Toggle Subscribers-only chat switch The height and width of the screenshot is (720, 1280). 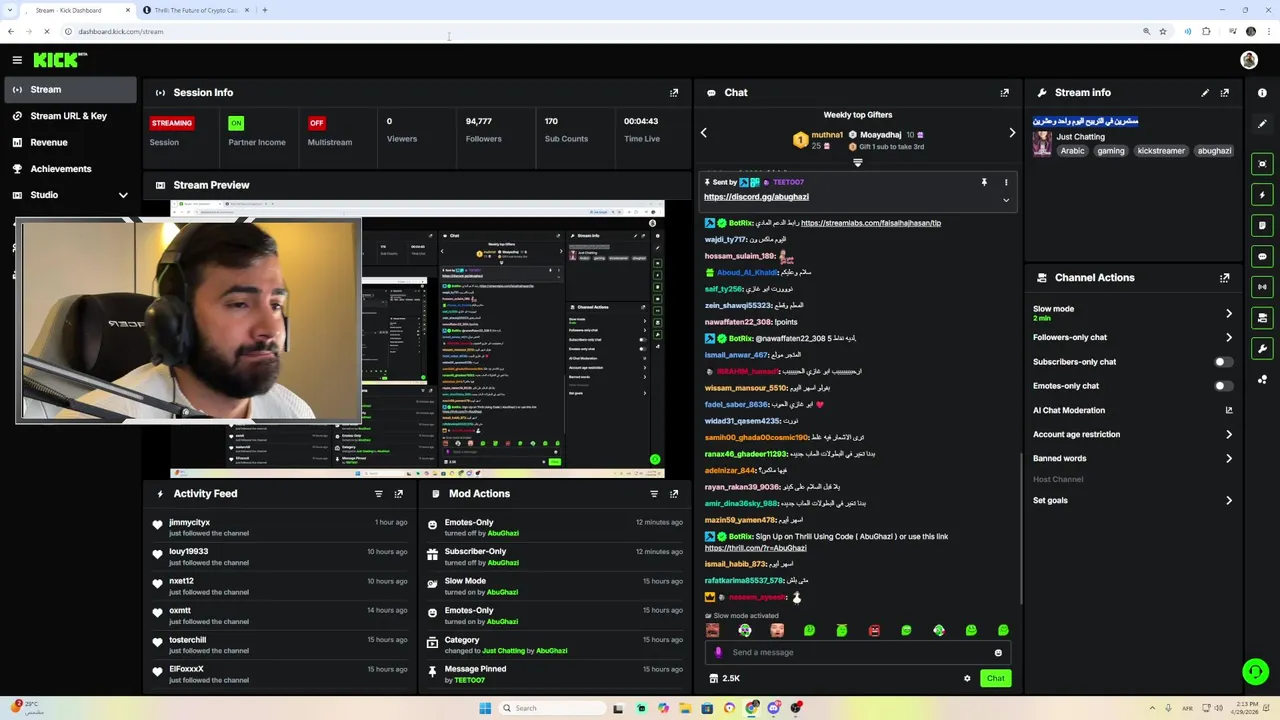tap(1223, 362)
